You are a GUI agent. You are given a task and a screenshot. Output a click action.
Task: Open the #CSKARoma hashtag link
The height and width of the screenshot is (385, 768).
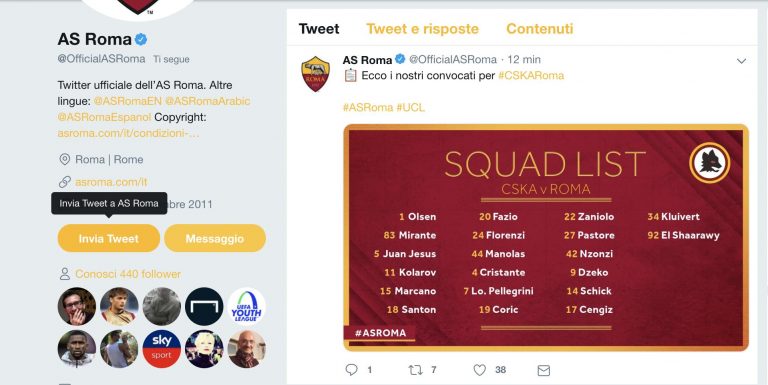click(x=531, y=75)
